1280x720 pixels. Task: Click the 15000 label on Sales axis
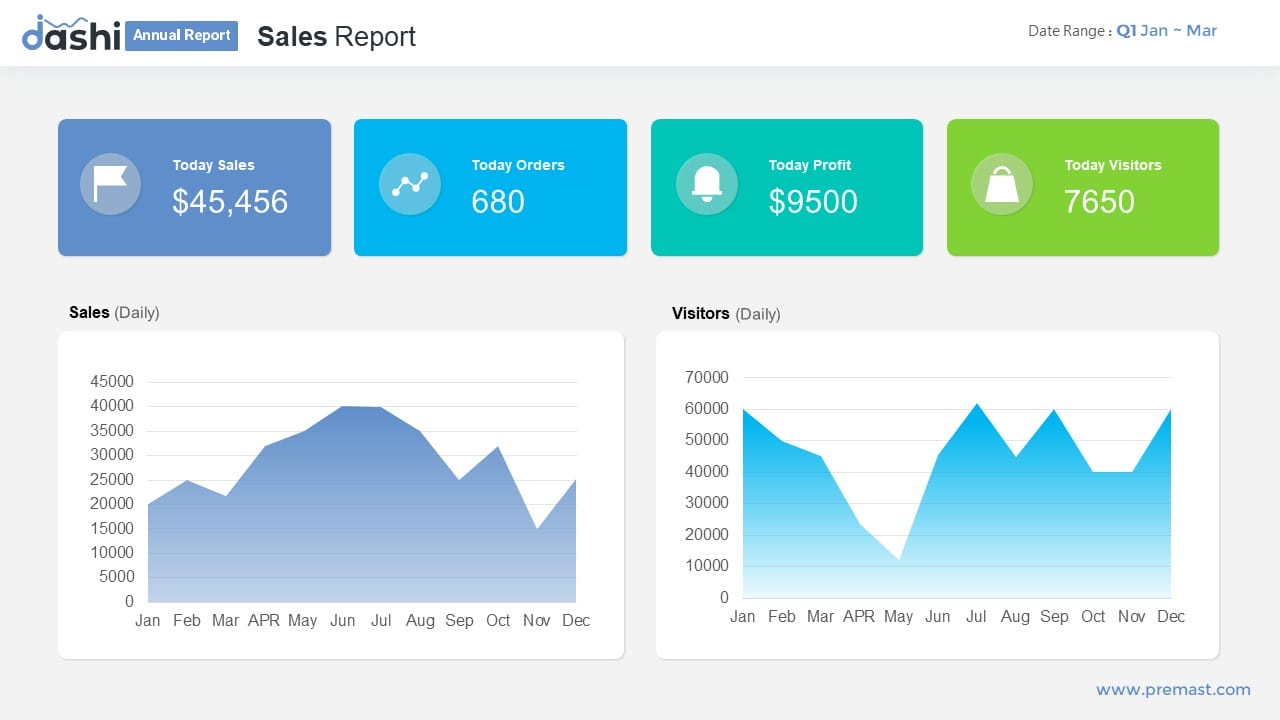tap(112, 528)
